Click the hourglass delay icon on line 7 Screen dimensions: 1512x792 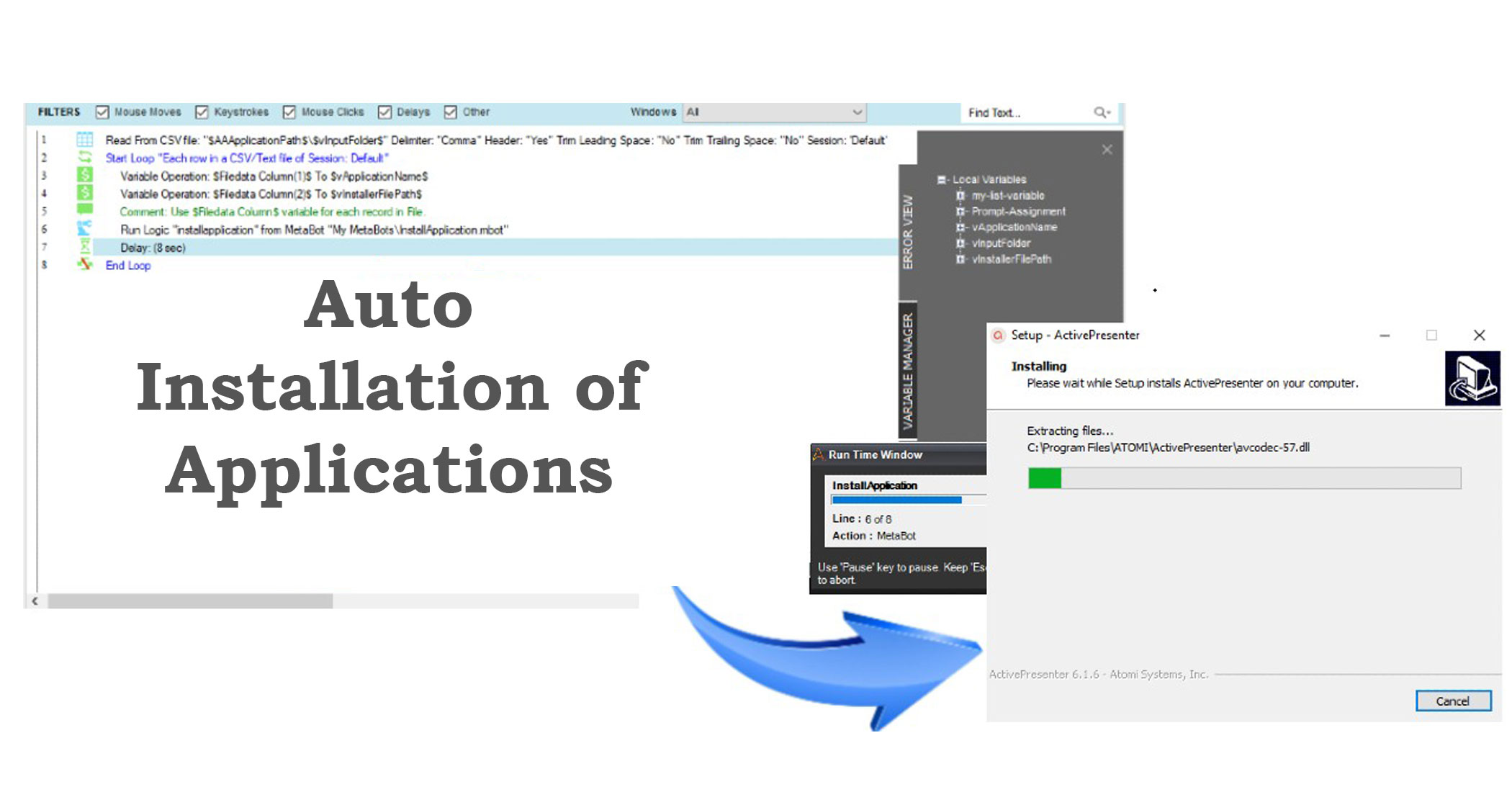coord(85,247)
